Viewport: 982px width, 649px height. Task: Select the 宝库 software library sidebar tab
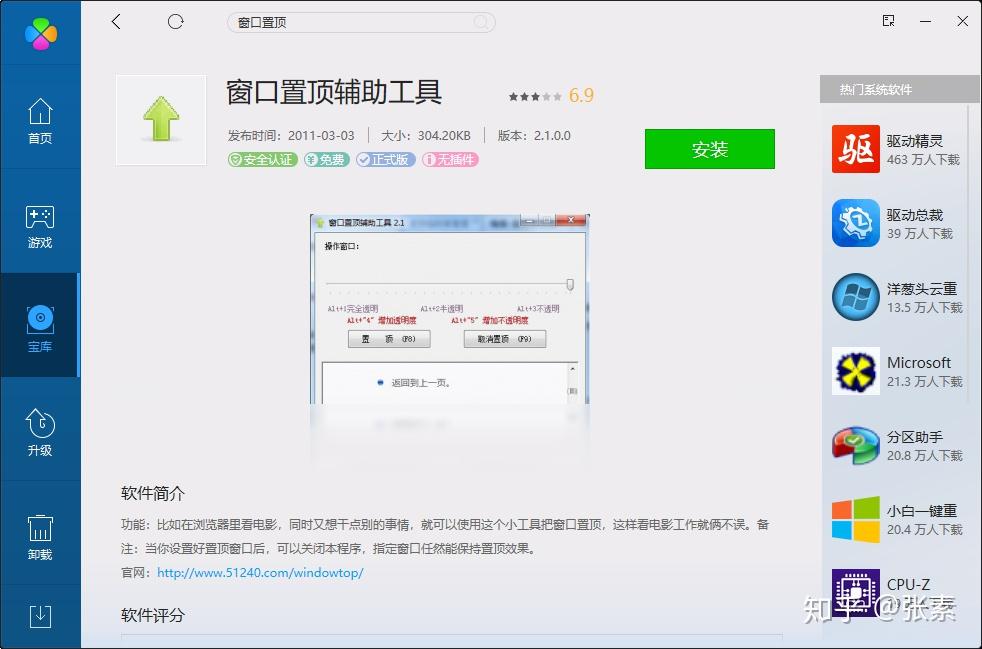tap(40, 328)
